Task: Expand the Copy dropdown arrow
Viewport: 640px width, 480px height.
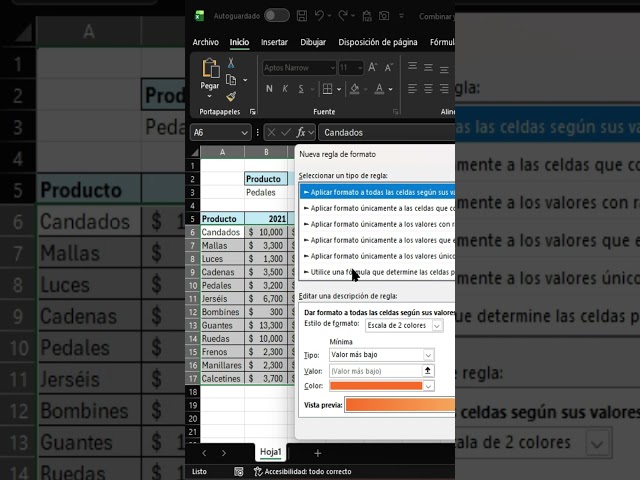Action: 245,80
